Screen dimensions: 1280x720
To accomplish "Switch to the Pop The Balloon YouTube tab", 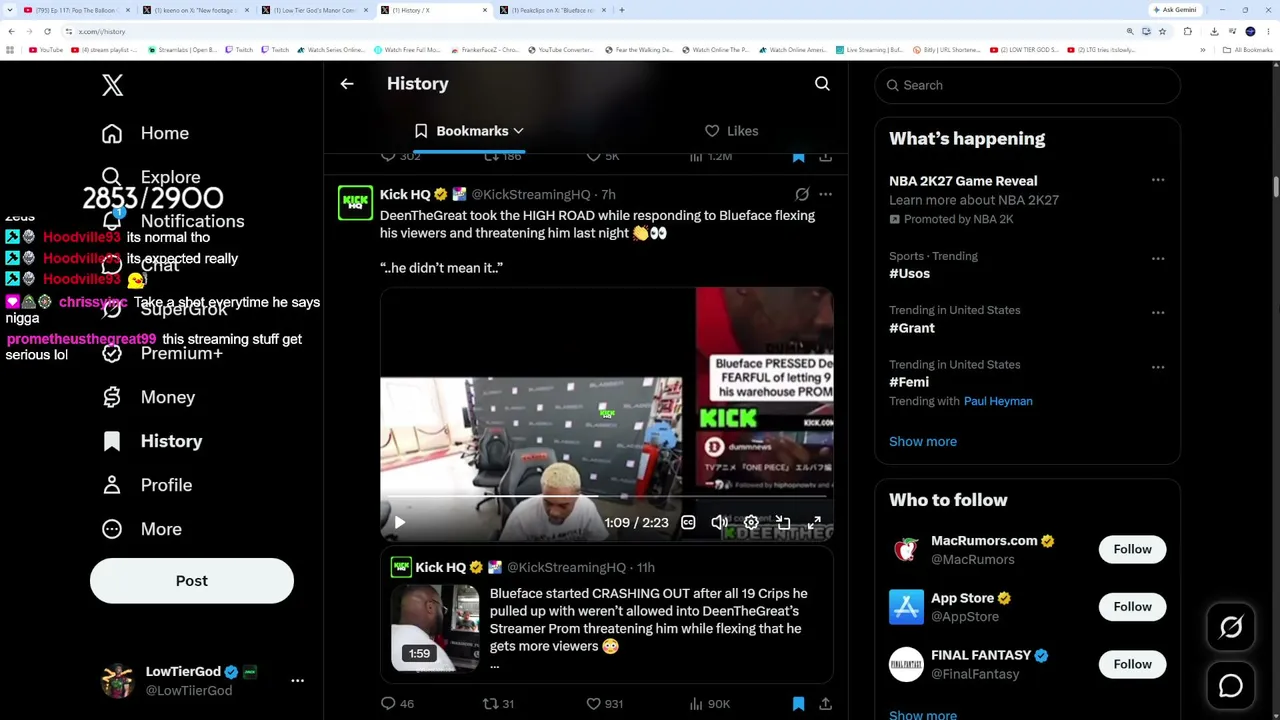I will [x=77, y=10].
